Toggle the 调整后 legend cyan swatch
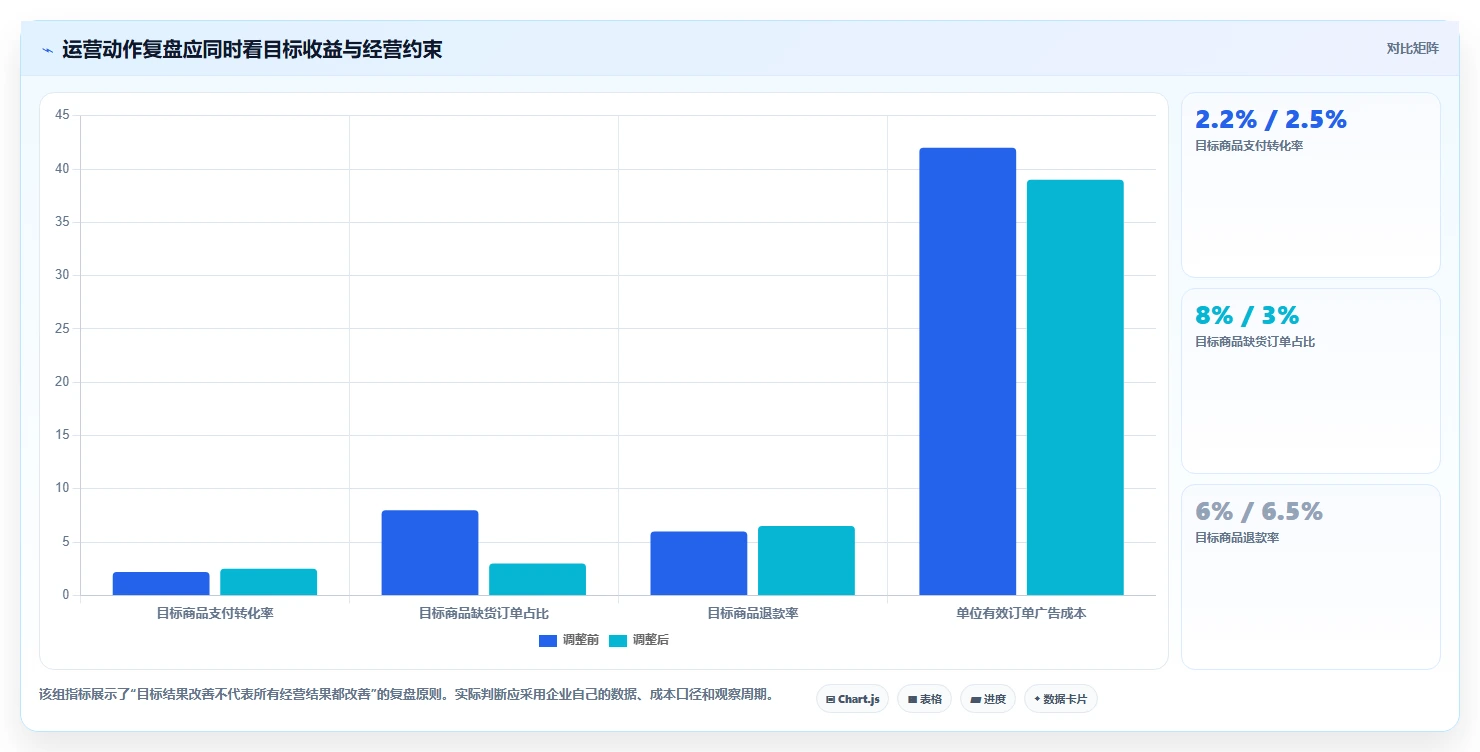The width and height of the screenshot is (1480, 752). pyautogui.click(x=618, y=640)
